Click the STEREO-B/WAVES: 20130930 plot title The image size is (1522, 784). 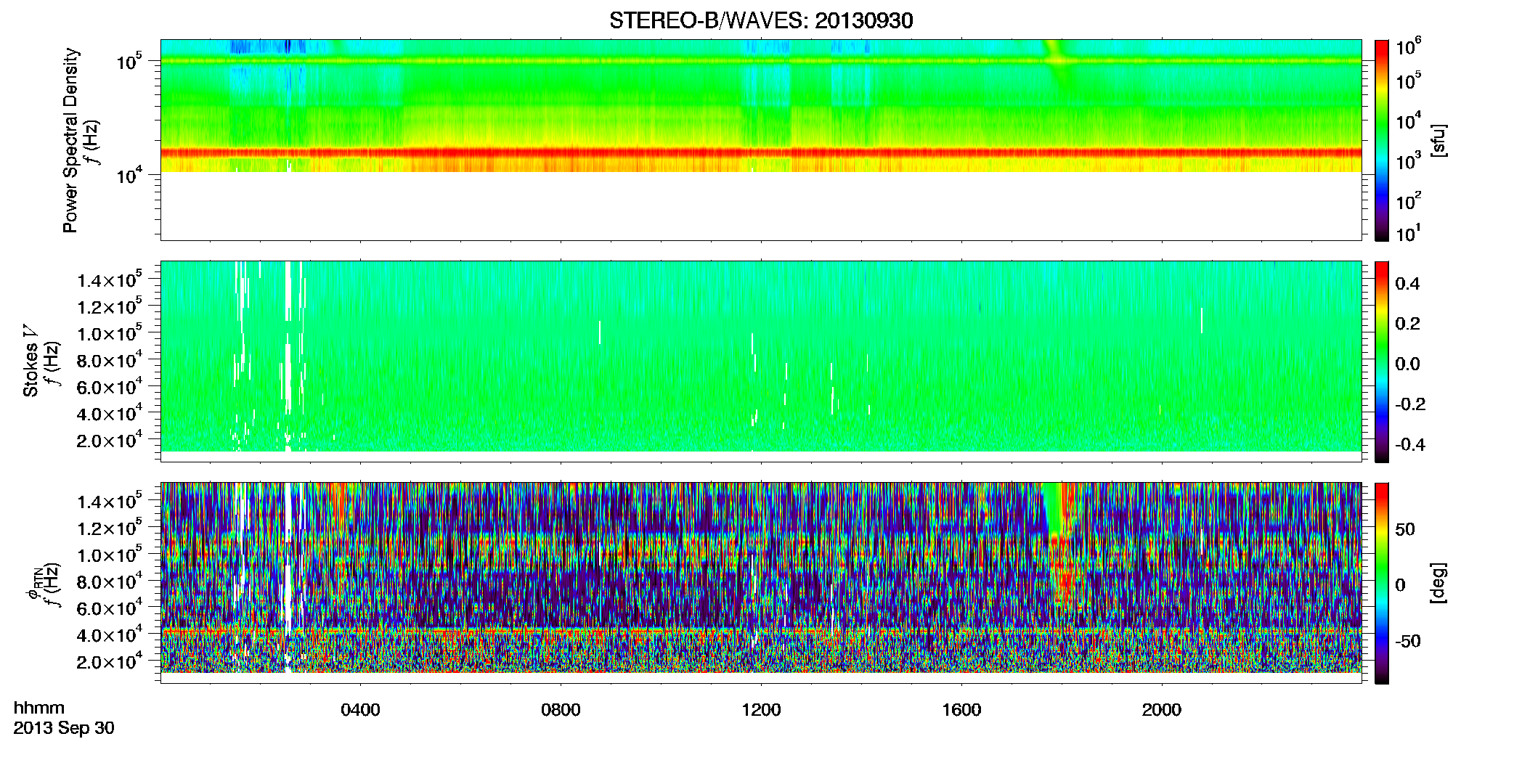tap(761, 20)
